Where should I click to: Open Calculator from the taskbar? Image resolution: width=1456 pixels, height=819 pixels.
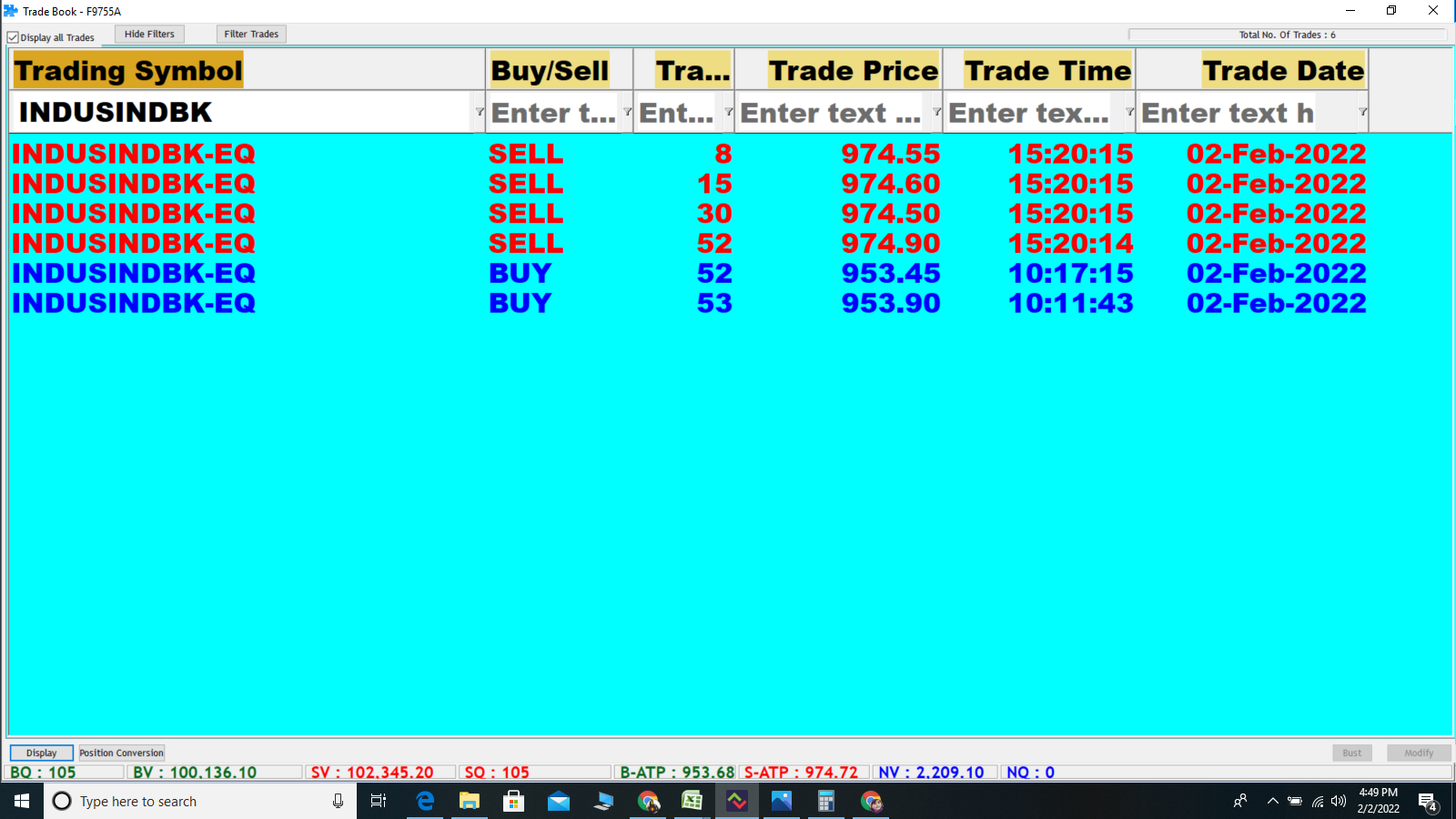[x=826, y=801]
